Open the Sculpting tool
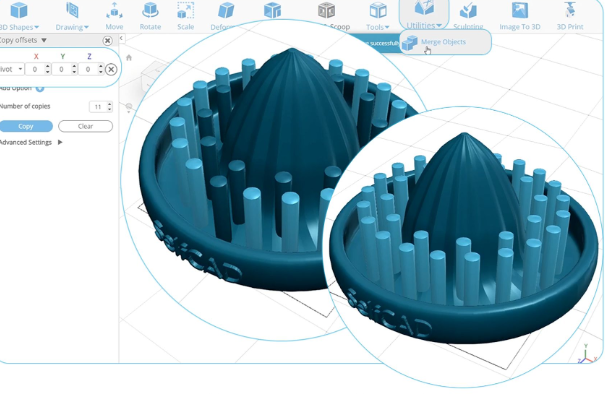This screenshot has width=605, height=394. click(468, 16)
